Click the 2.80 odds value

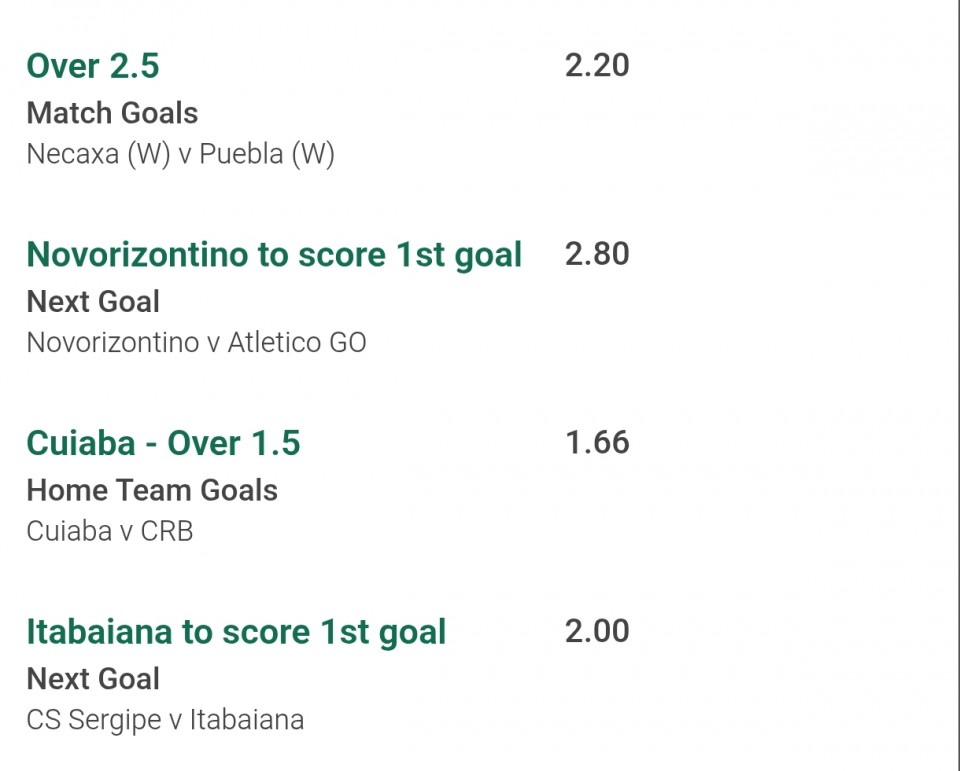click(x=597, y=254)
